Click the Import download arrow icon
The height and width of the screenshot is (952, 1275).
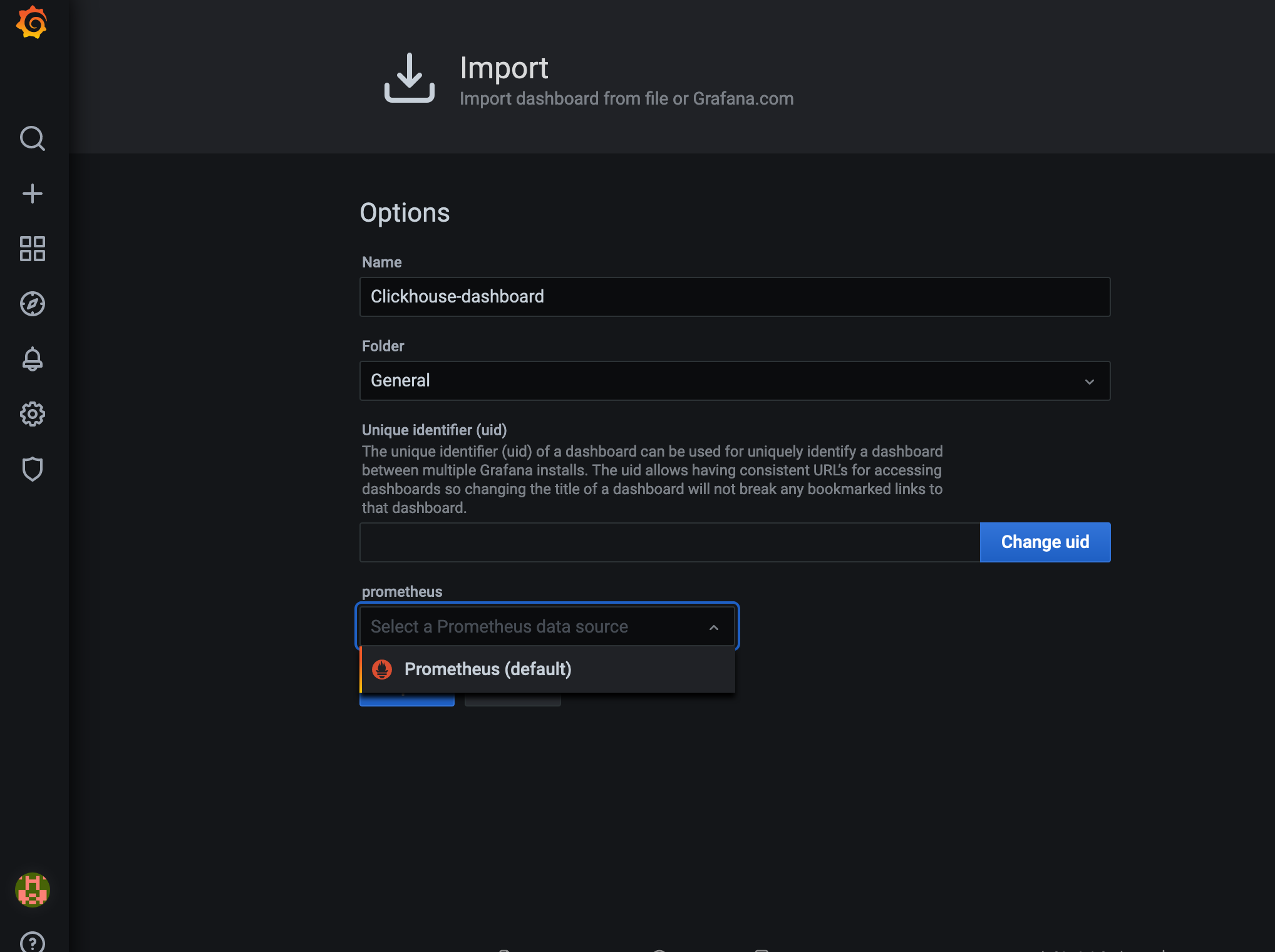click(x=410, y=78)
